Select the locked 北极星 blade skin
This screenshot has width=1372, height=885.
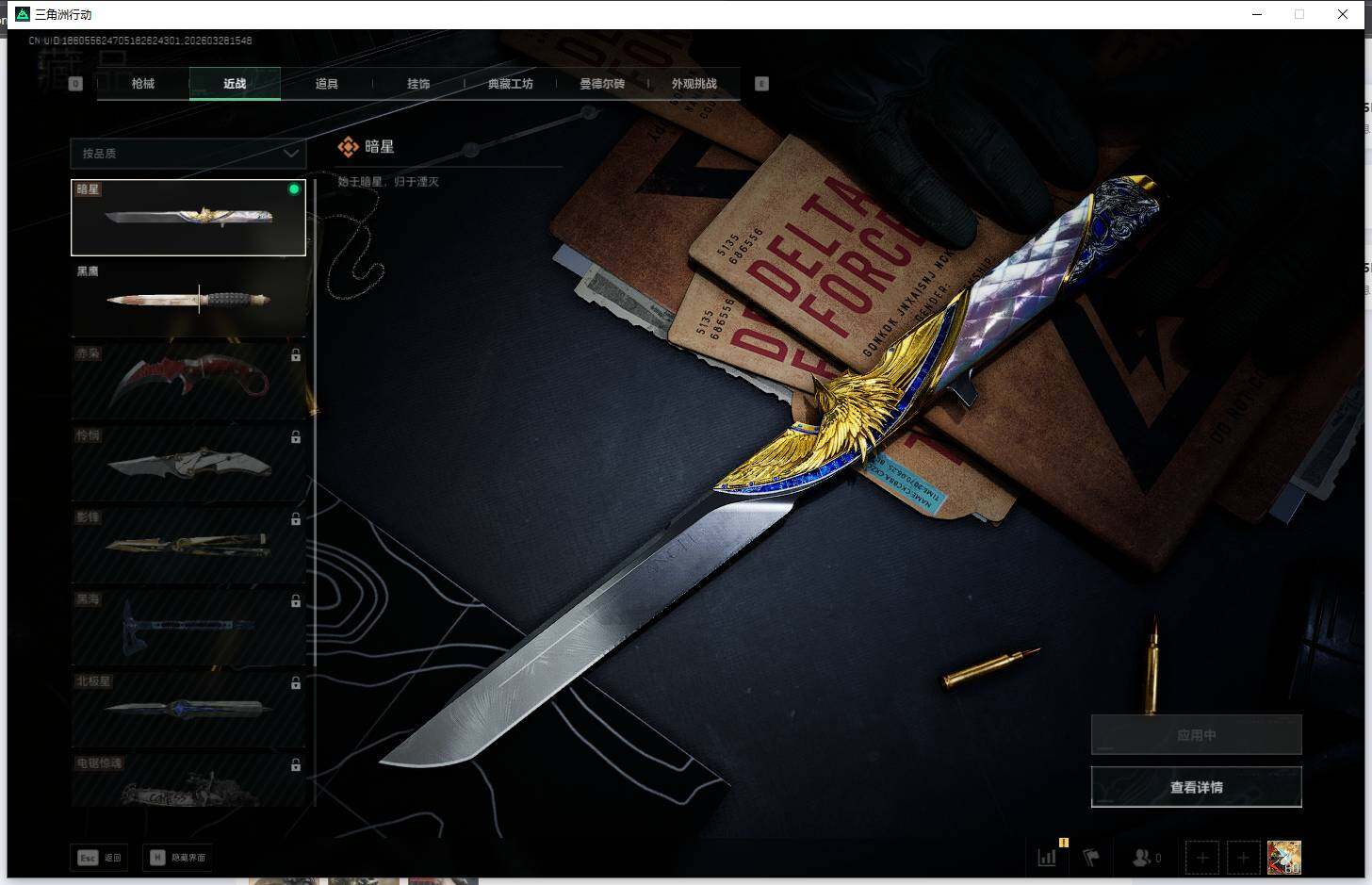[x=188, y=709]
